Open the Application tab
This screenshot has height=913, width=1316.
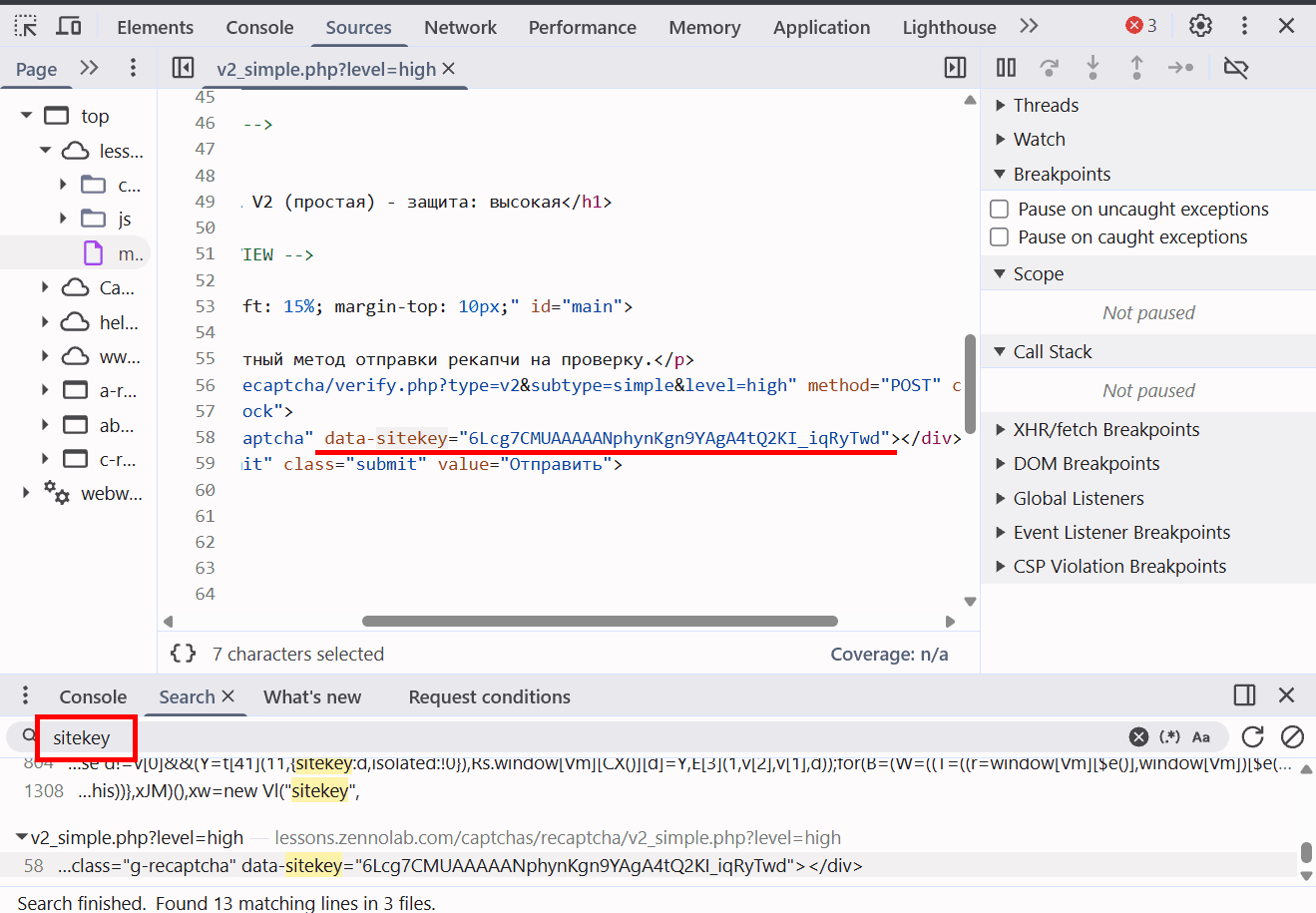coord(821,27)
